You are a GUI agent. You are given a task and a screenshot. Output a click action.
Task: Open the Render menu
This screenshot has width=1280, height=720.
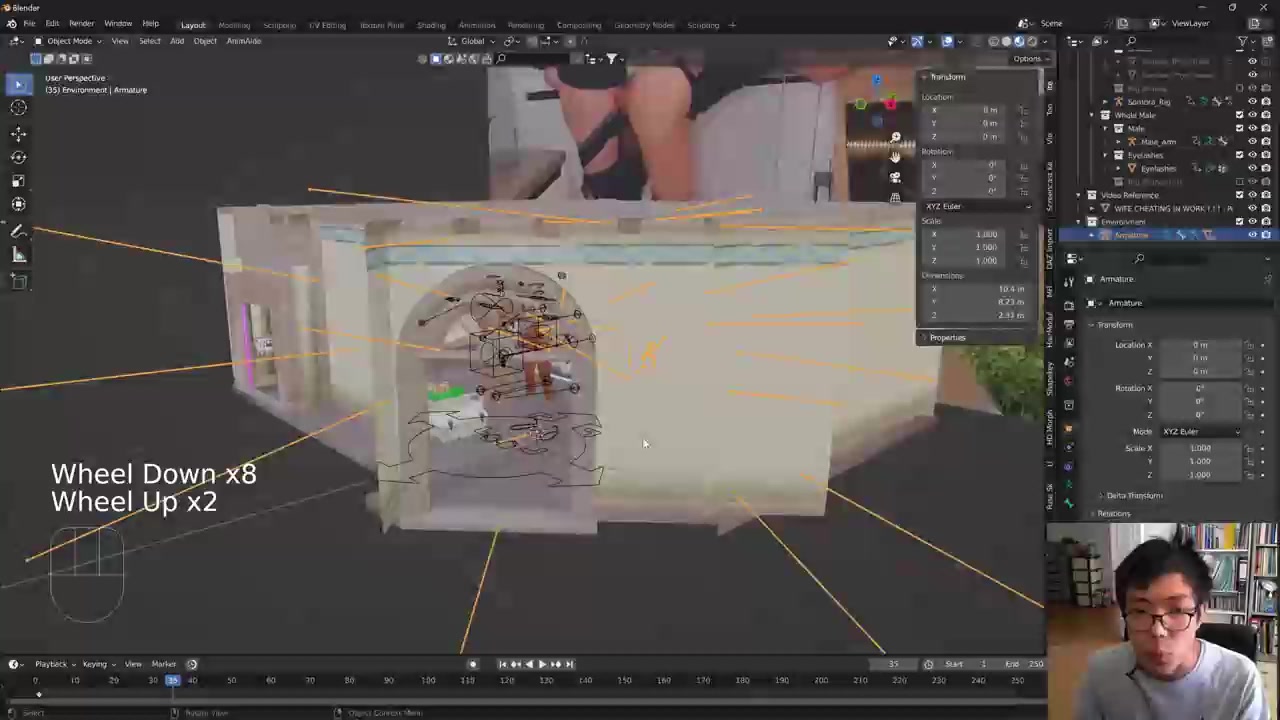81,23
